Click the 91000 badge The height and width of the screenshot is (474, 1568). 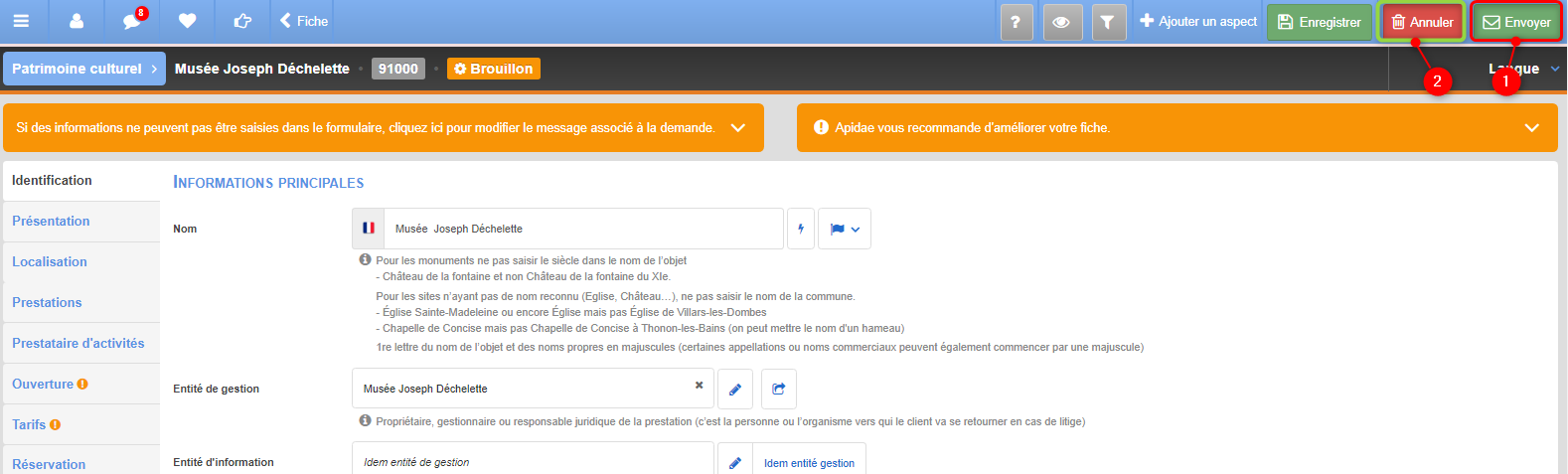tap(398, 69)
